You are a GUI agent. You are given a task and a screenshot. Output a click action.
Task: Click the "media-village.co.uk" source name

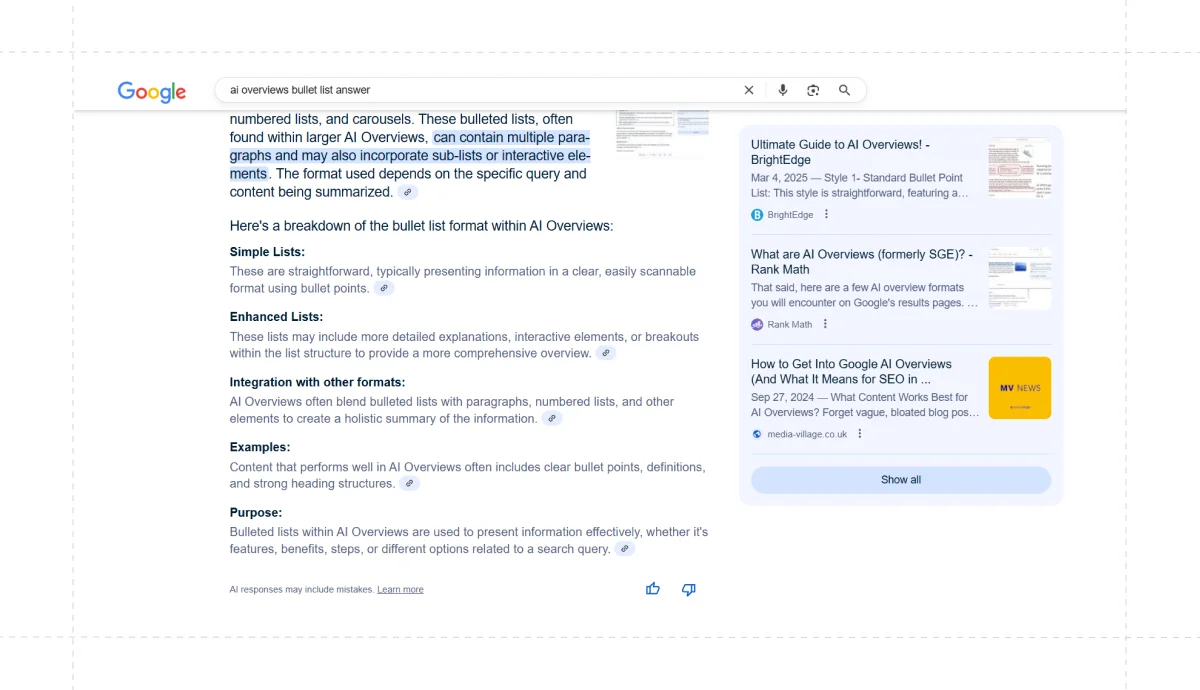tap(807, 435)
